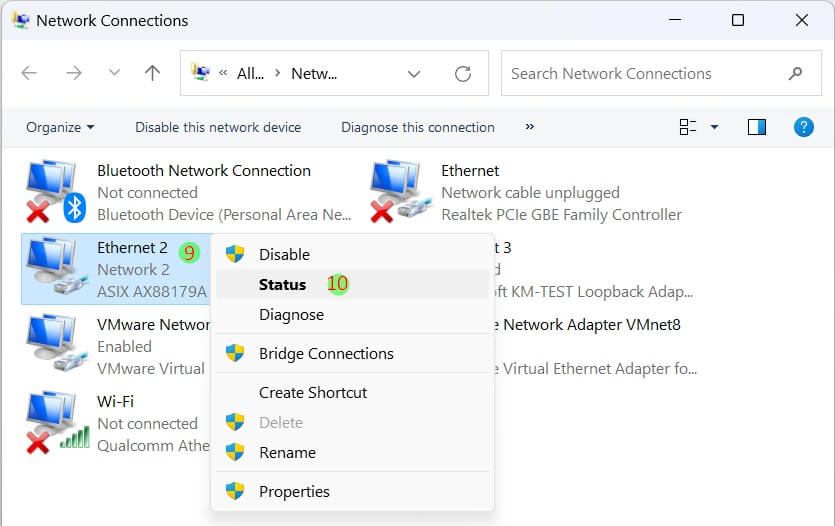Click the change view layout icon

pyautogui.click(x=688, y=127)
